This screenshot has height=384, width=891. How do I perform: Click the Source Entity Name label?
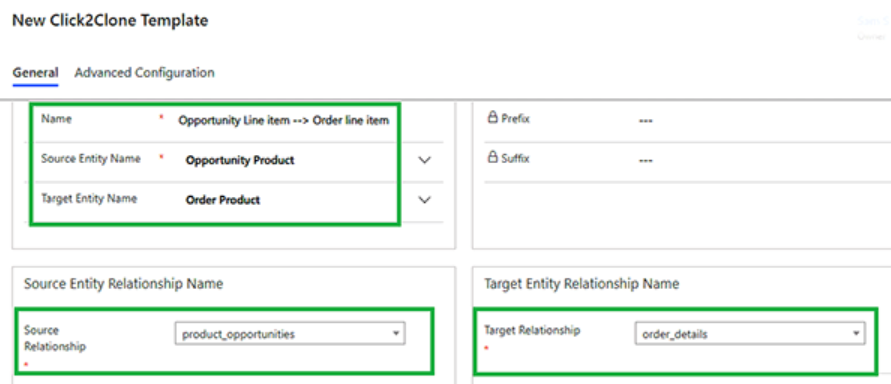[91, 158]
